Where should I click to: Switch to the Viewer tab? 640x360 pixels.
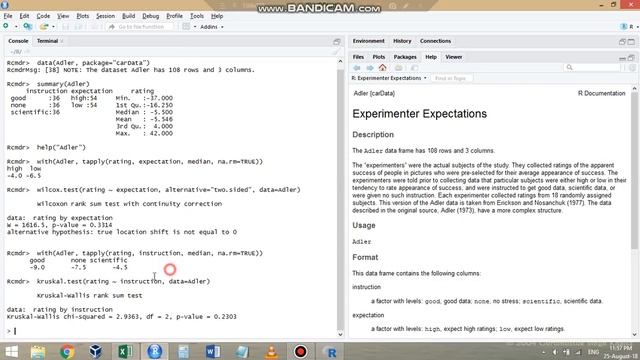453,57
